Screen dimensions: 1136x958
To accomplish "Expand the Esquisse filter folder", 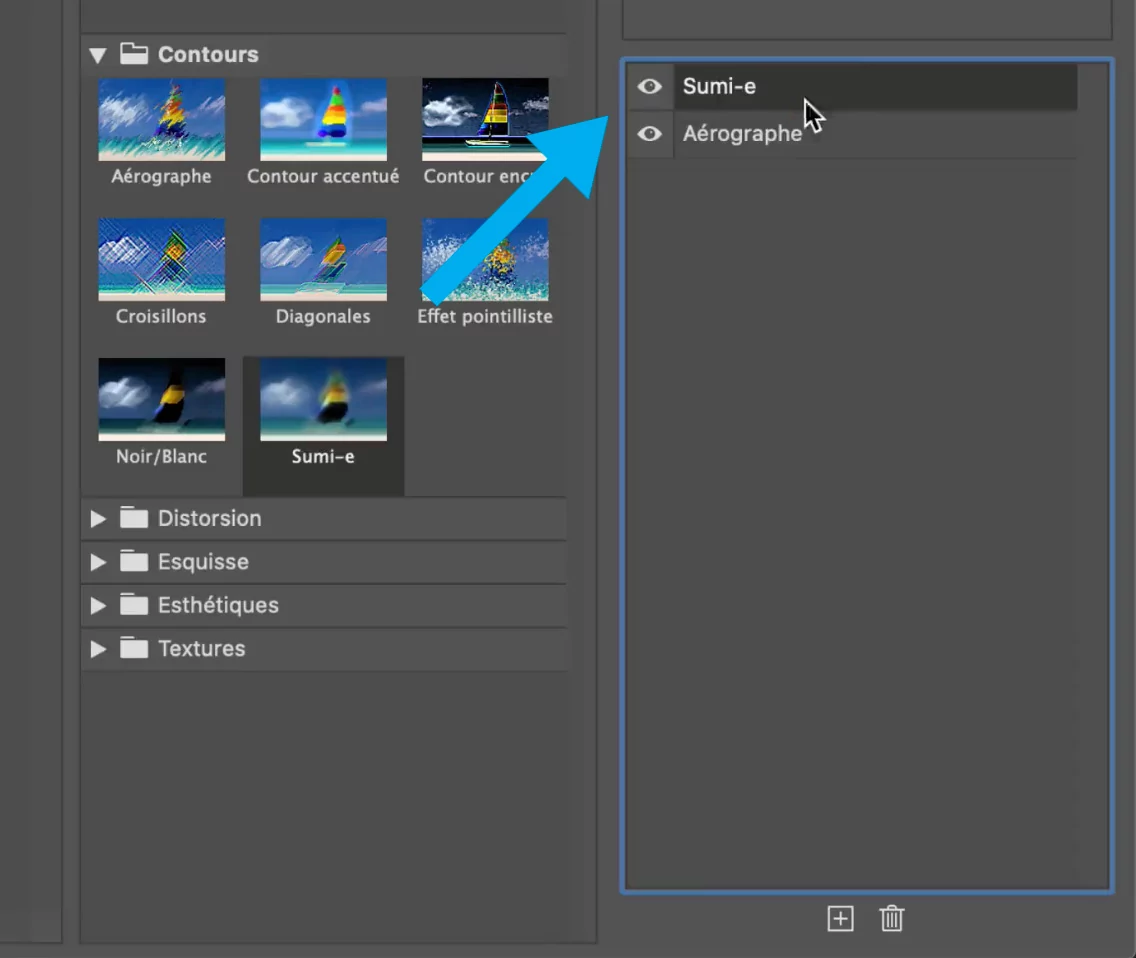I will [98, 562].
